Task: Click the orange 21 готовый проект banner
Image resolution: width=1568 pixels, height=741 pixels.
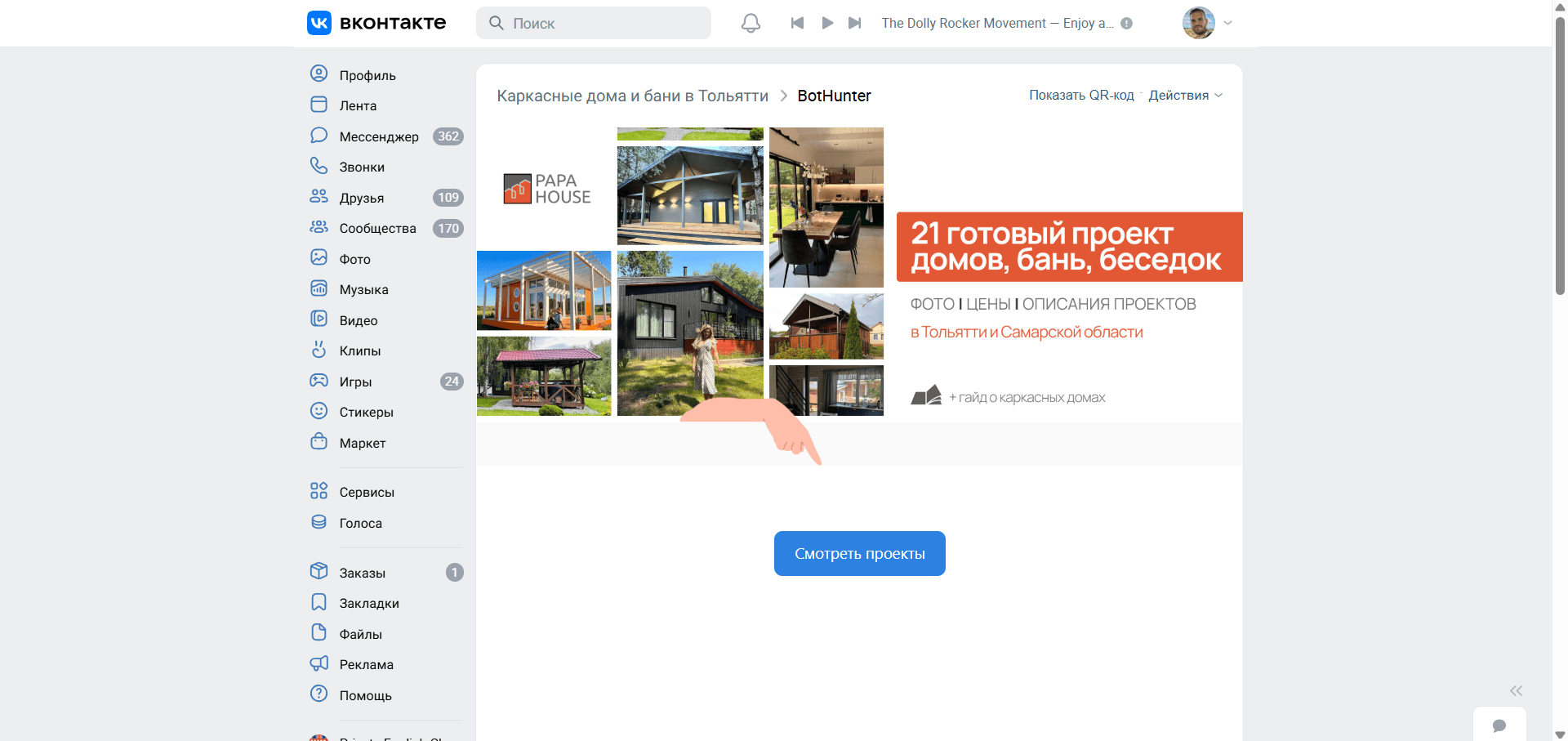Action: click(x=1069, y=247)
